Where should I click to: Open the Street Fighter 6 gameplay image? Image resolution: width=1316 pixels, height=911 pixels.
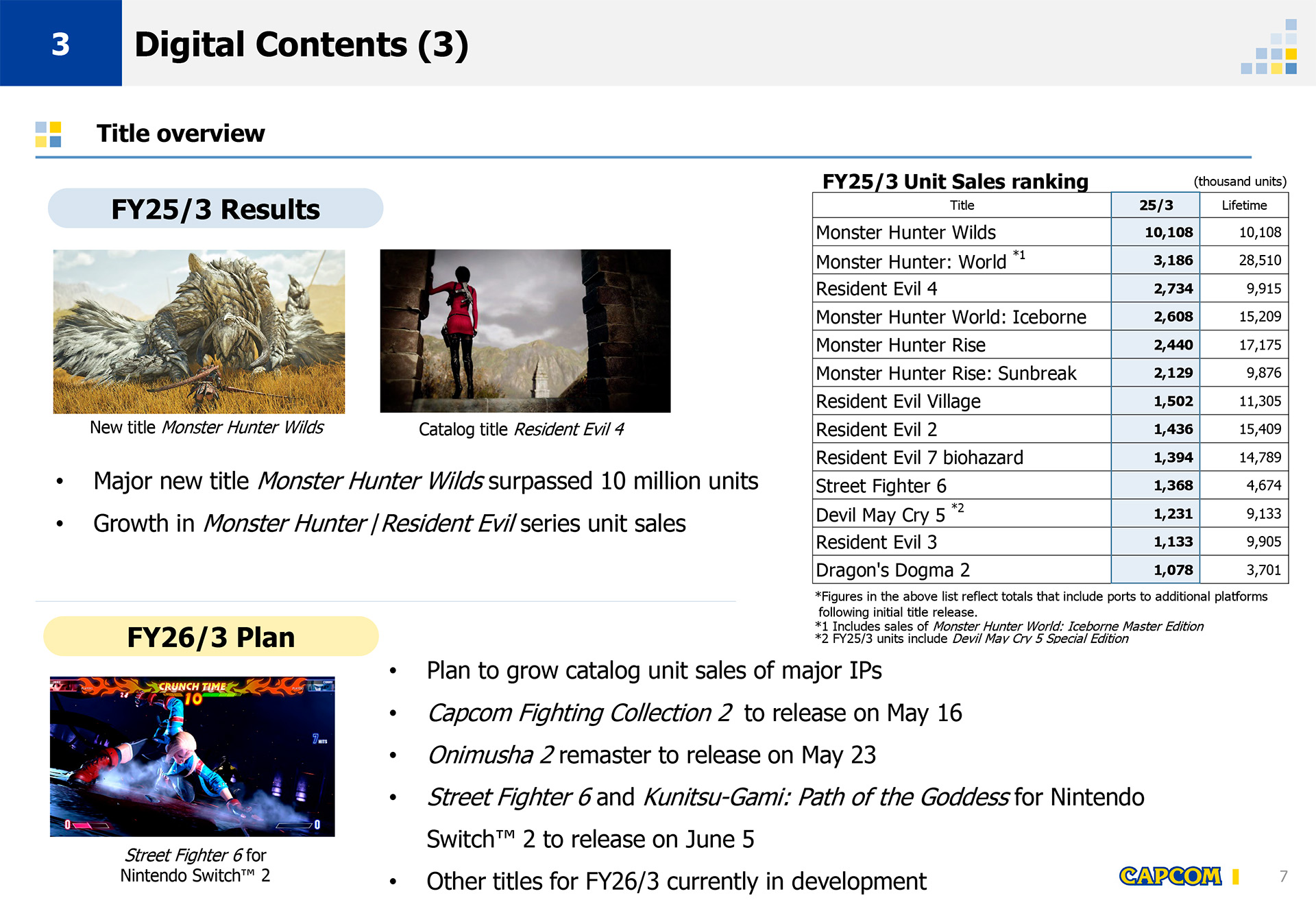click(x=192, y=756)
